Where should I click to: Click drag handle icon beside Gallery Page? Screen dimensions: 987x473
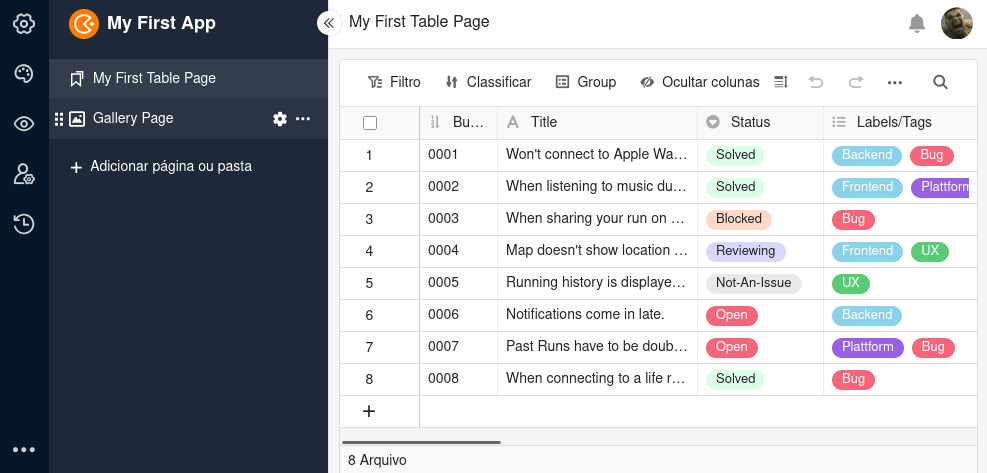tap(59, 118)
